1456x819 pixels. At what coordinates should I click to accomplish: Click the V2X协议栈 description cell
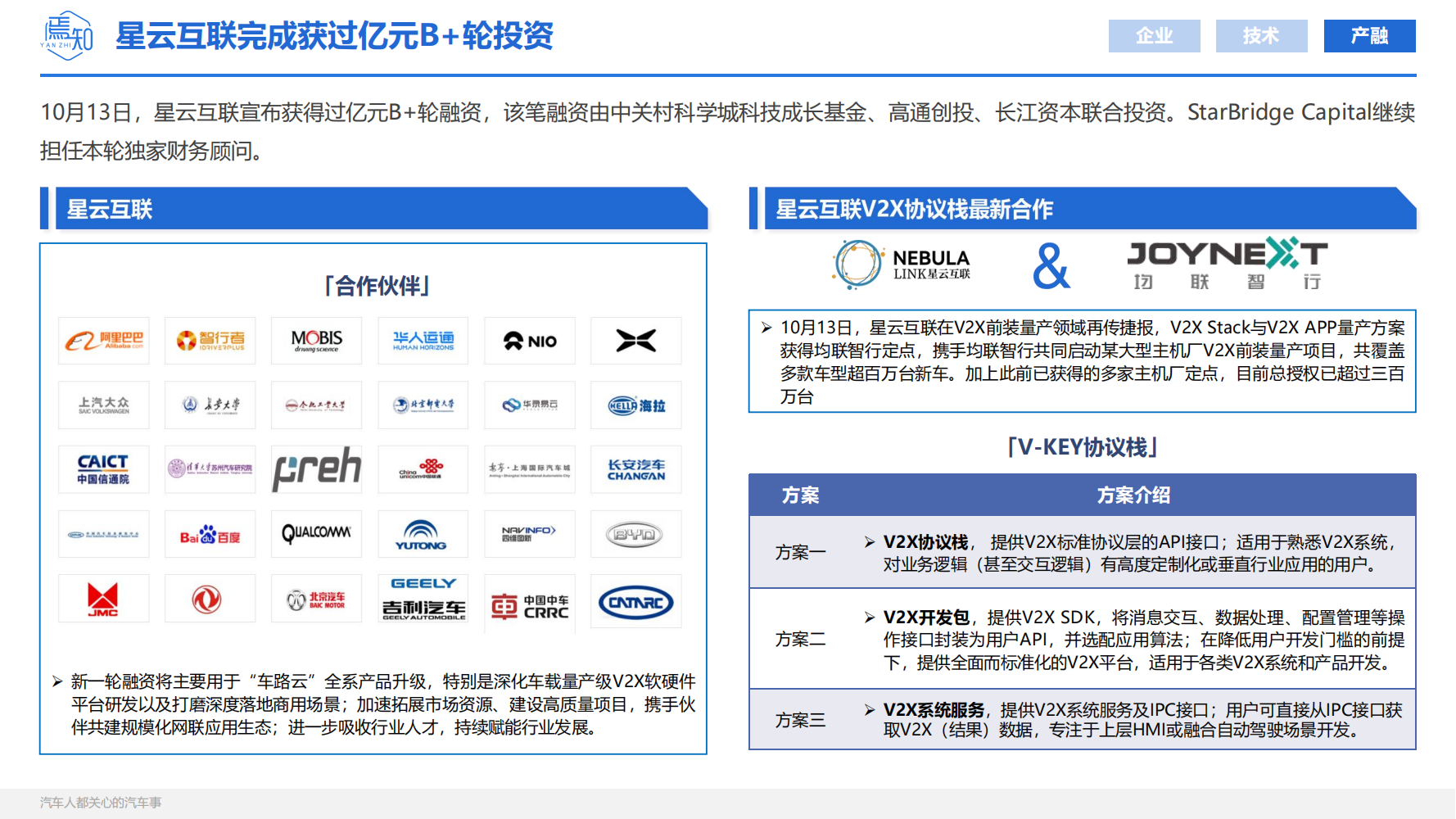pyautogui.click(x=1133, y=553)
